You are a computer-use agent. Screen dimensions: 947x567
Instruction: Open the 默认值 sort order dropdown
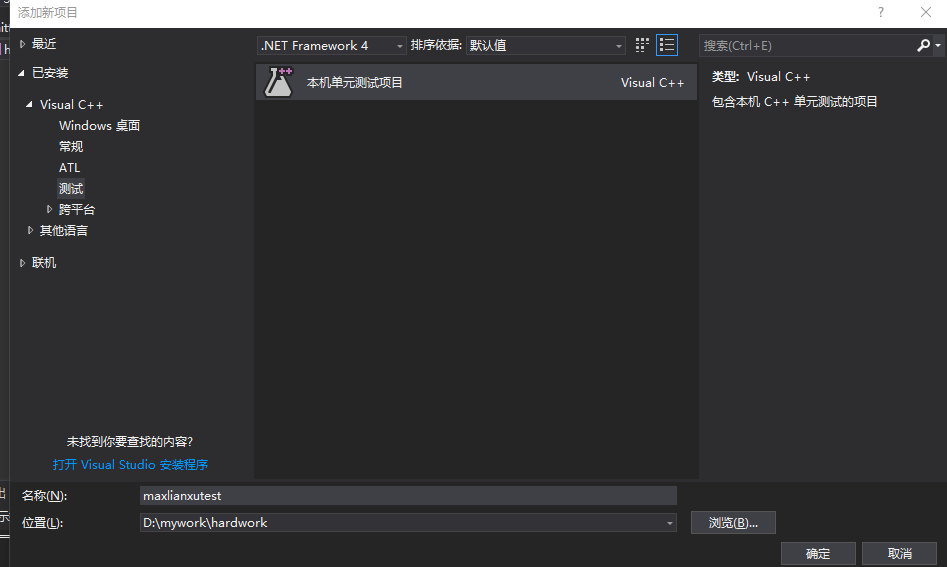pyautogui.click(x=545, y=45)
